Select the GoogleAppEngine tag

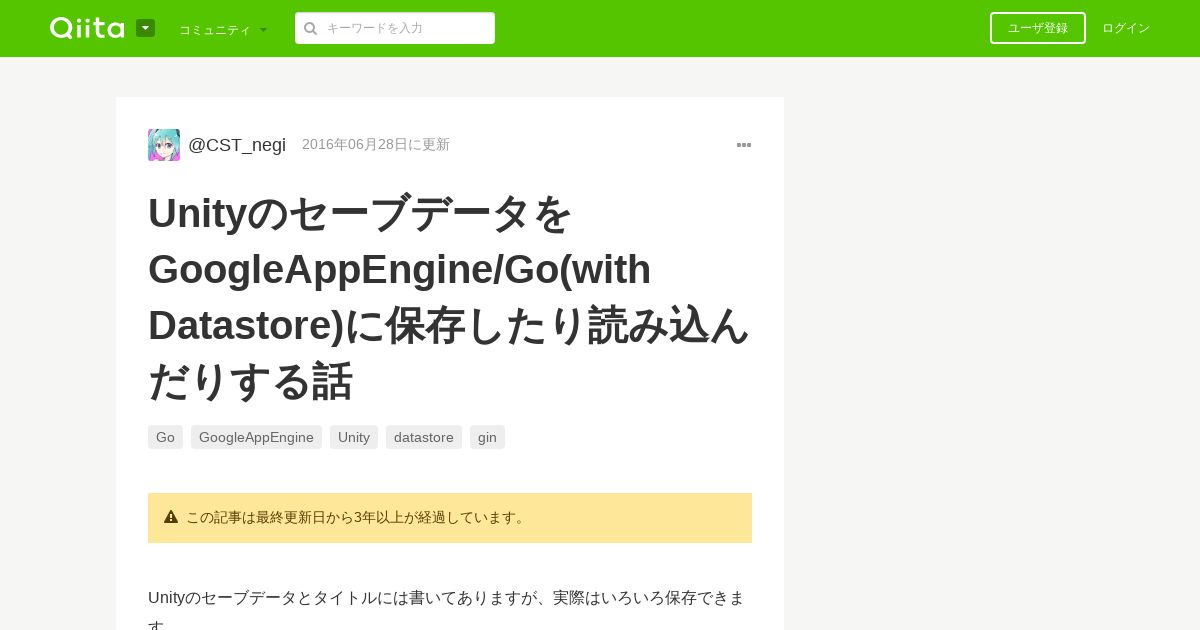pyautogui.click(x=256, y=437)
